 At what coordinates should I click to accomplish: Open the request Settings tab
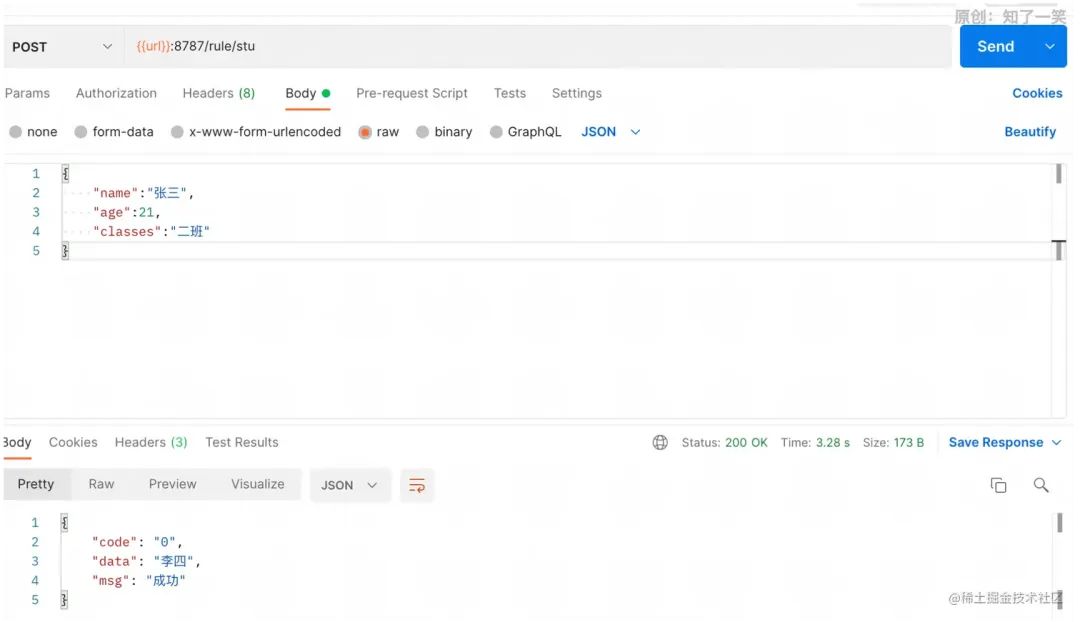tap(577, 93)
